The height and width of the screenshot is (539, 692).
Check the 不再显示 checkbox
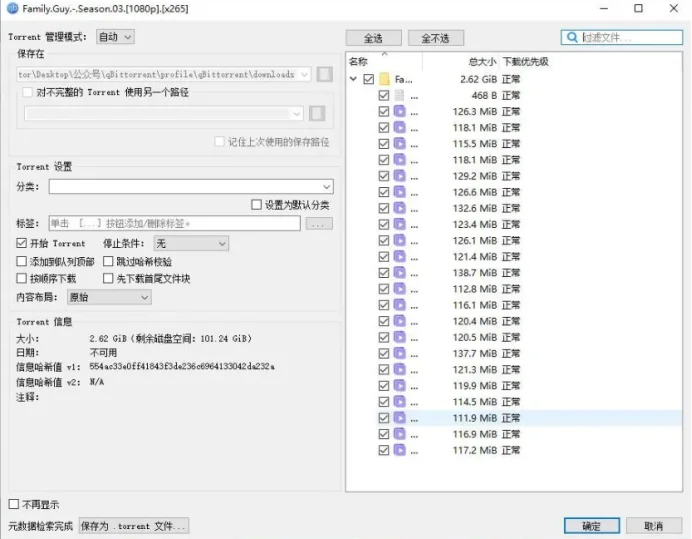[x=14, y=504]
